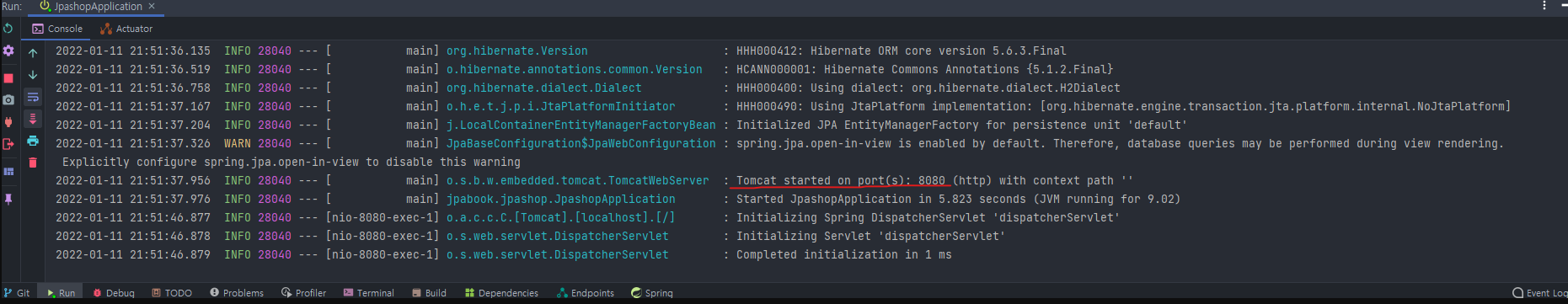Screen dimensions: 1568x304
Task: Open the Dependencies tool window
Action: point(501,293)
